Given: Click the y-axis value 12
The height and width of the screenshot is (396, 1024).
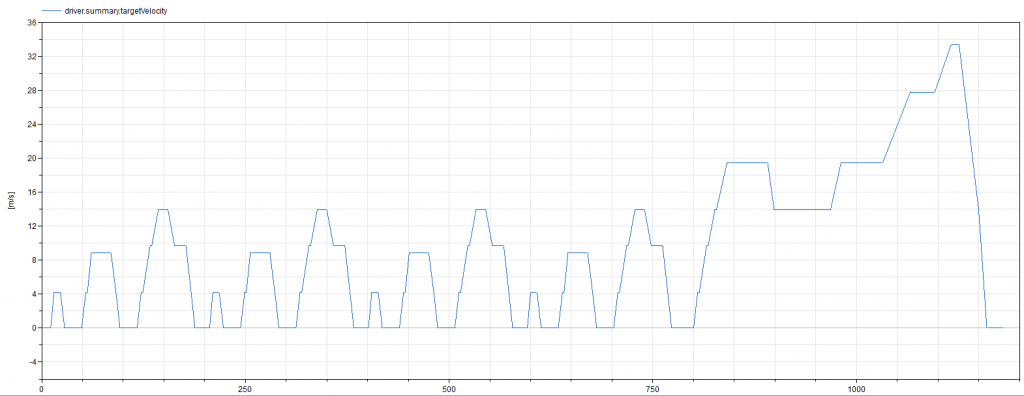Looking at the screenshot, I should [x=31, y=227].
